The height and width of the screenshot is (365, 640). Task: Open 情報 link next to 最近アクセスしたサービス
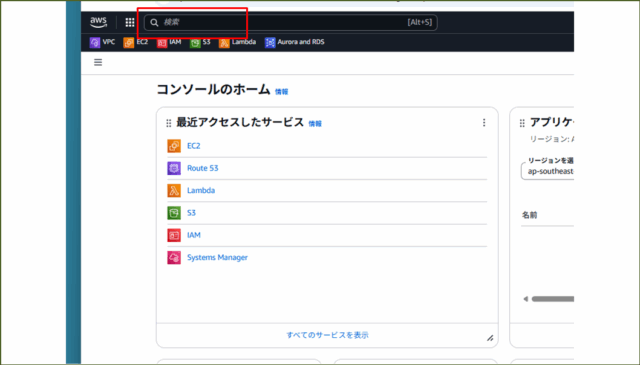pyautogui.click(x=315, y=124)
